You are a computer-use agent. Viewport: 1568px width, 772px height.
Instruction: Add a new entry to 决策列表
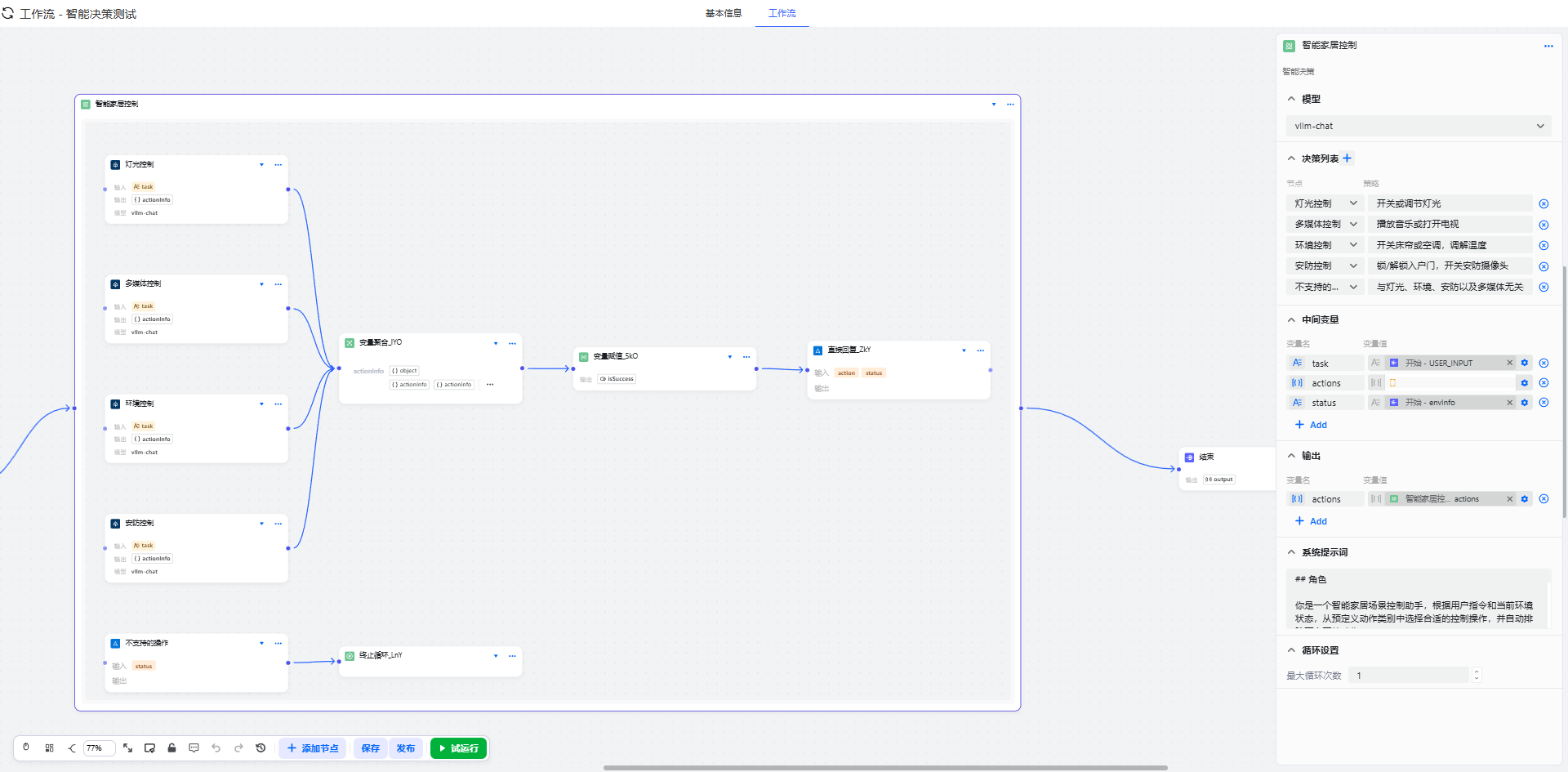point(1347,158)
